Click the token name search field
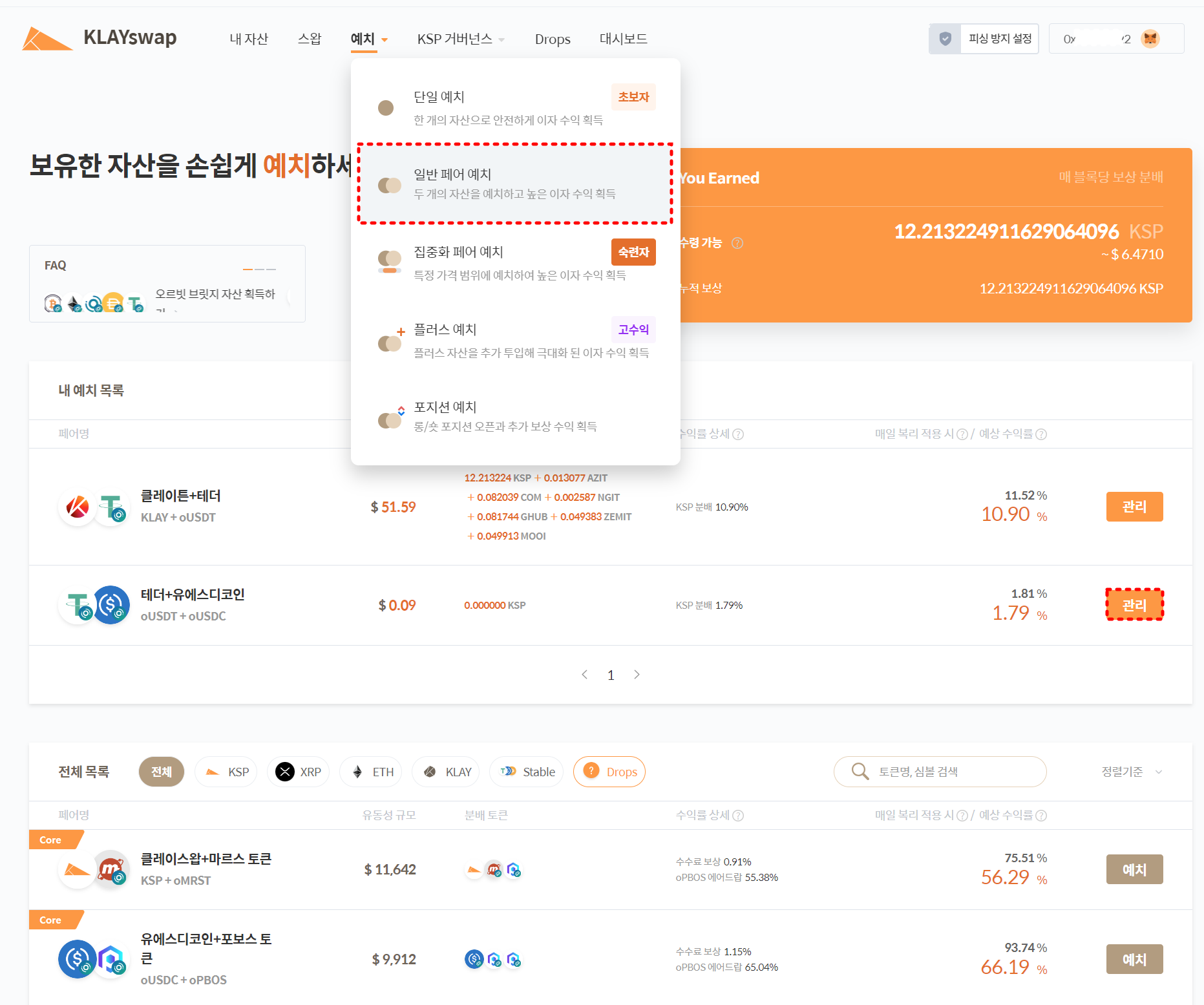The width and height of the screenshot is (1204, 1005). tap(956, 772)
